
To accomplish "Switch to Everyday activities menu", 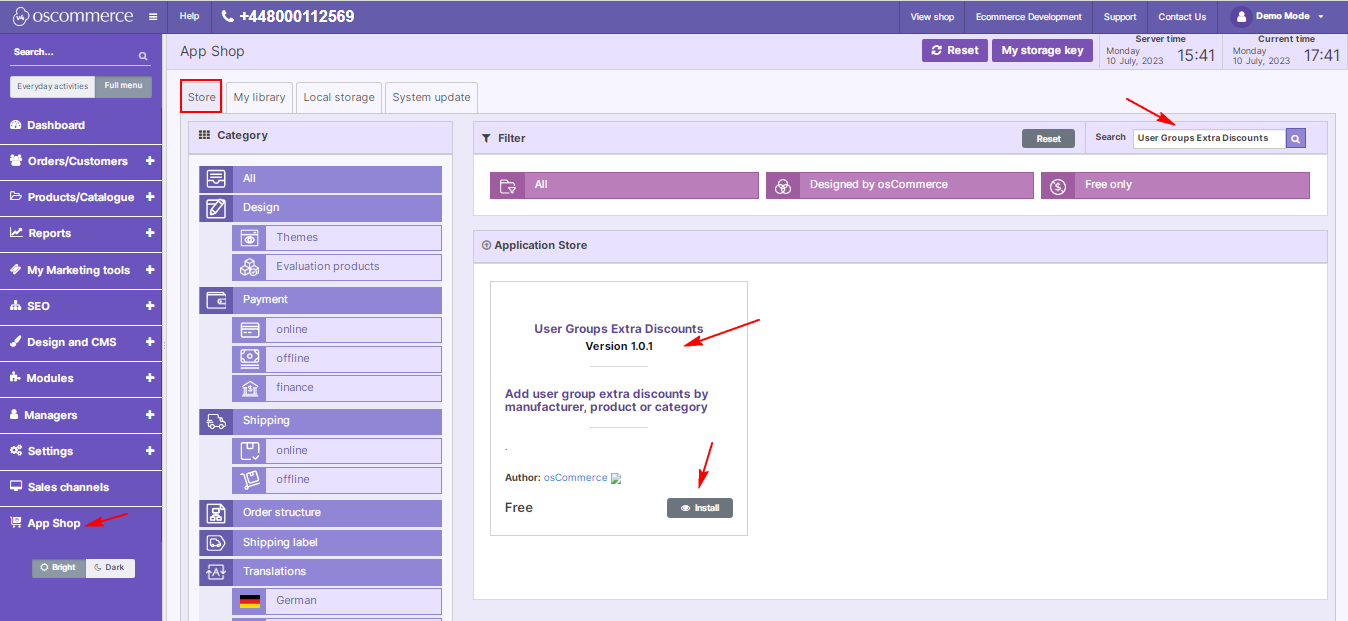I will pyautogui.click(x=53, y=87).
